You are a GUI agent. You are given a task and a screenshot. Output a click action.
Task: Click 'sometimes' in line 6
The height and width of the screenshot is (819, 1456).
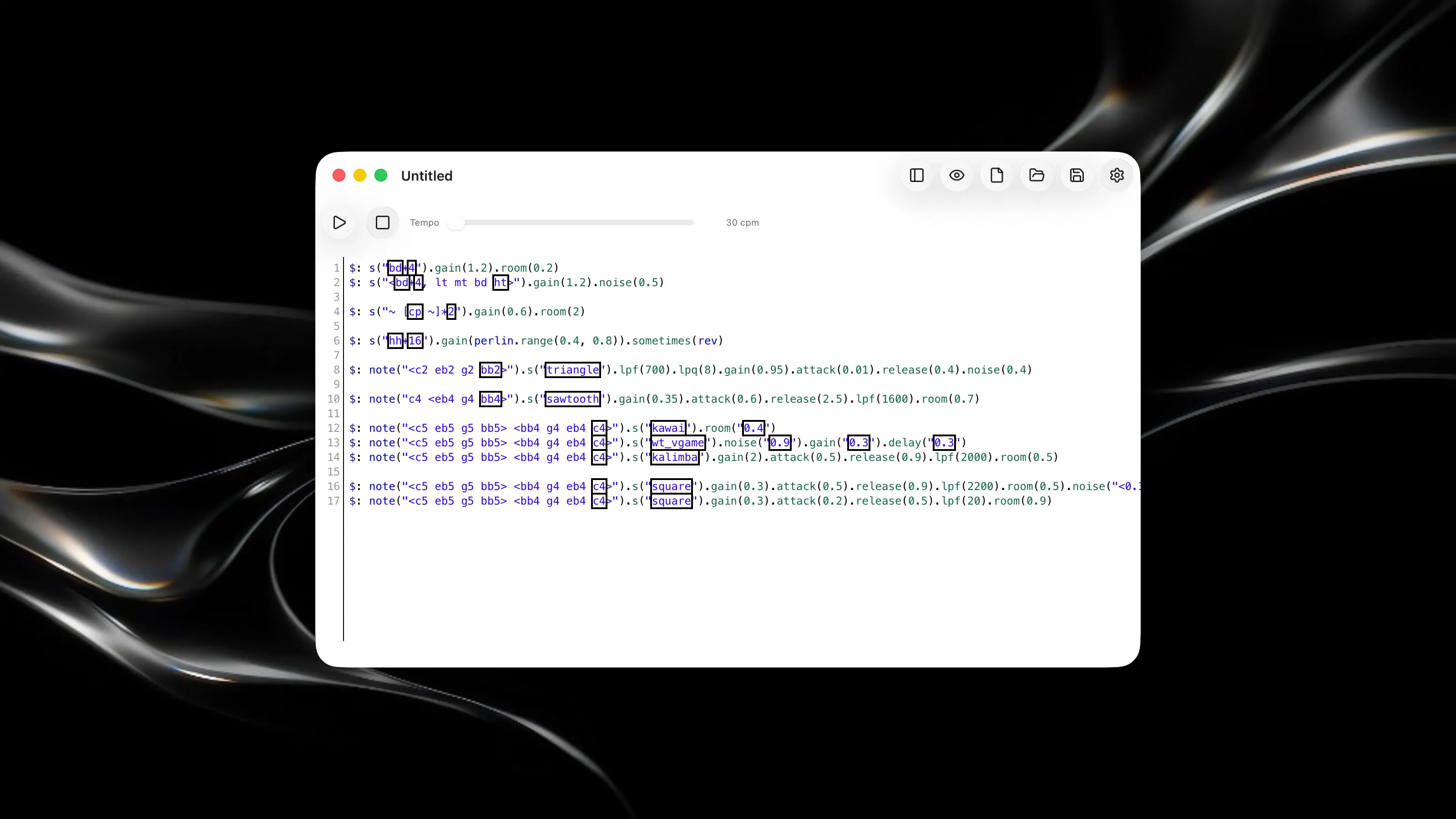click(661, 341)
